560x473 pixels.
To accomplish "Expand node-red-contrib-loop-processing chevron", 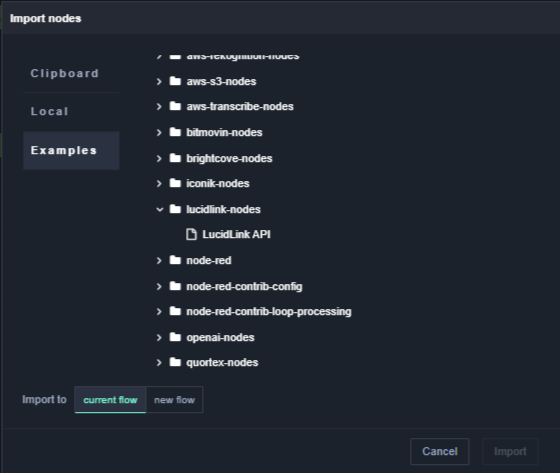I will pyautogui.click(x=159, y=312).
